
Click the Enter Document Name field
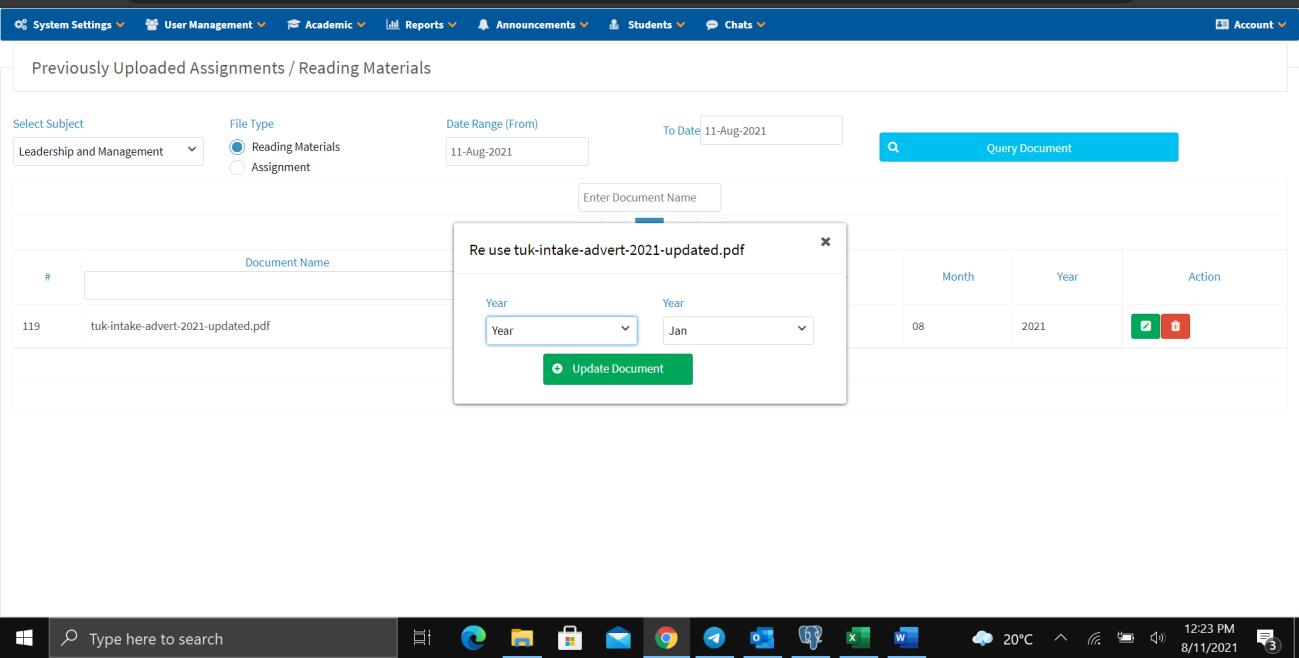point(649,198)
